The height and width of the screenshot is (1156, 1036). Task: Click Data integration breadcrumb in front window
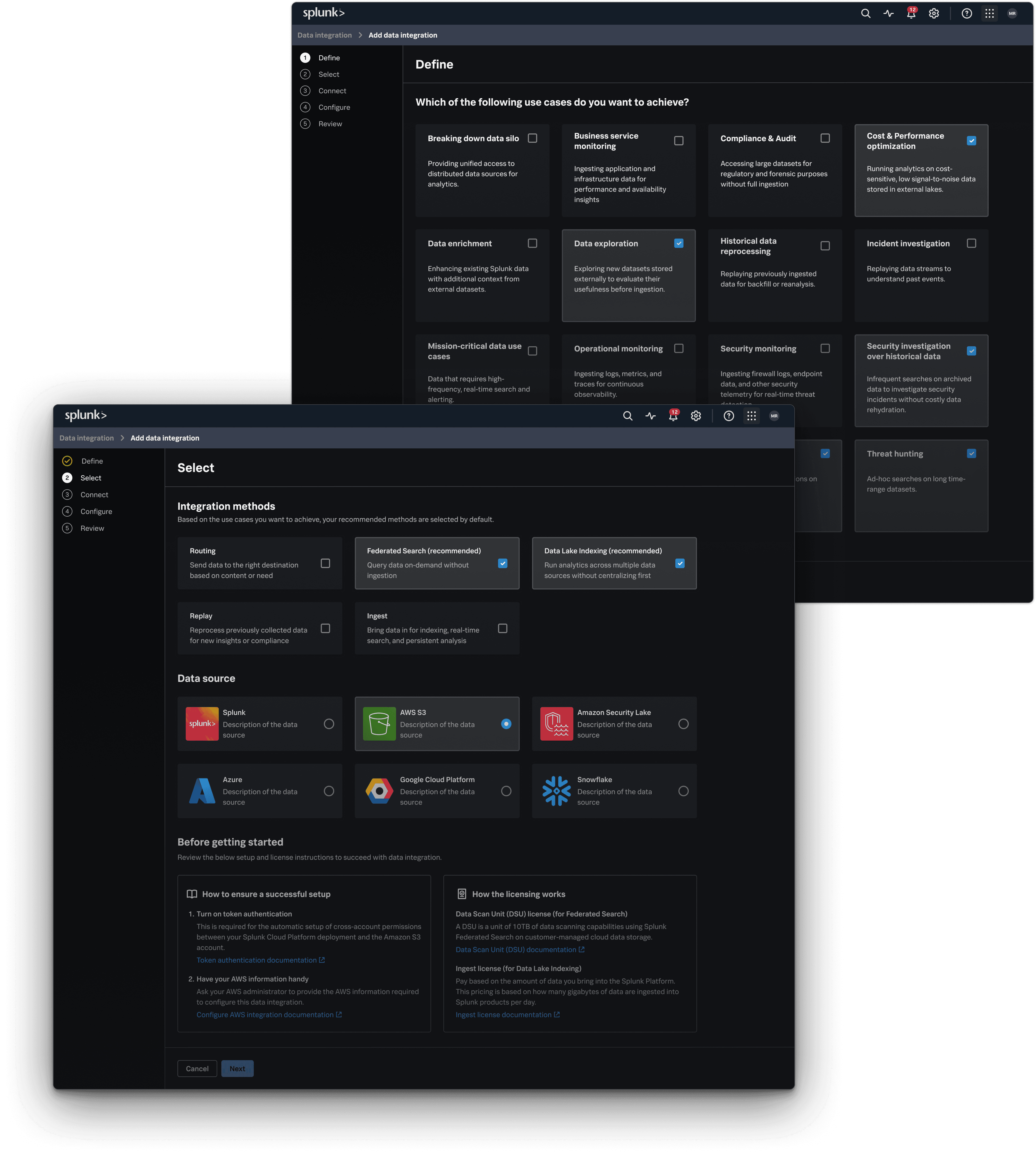(87, 438)
